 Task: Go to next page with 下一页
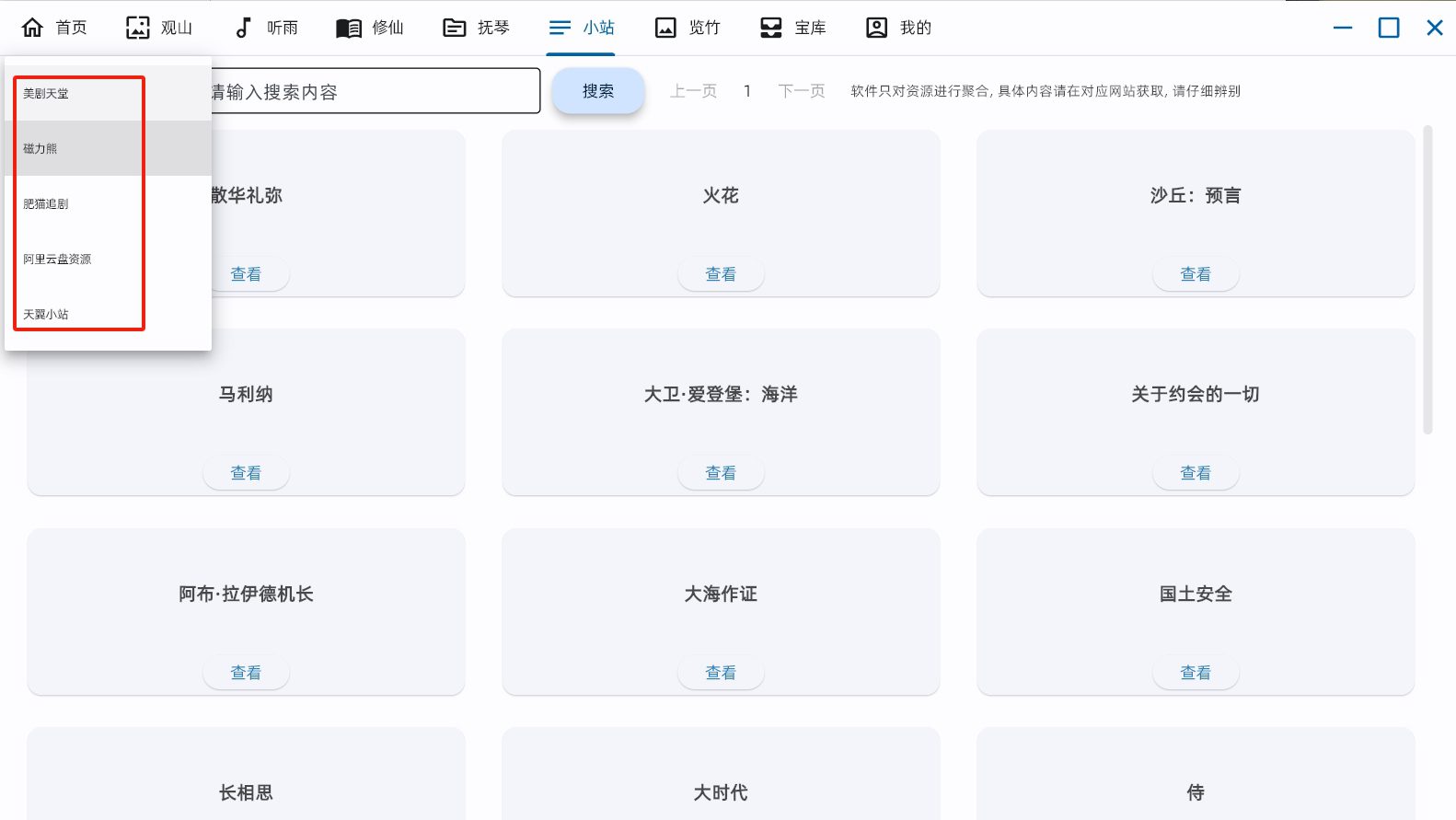(x=802, y=91)
